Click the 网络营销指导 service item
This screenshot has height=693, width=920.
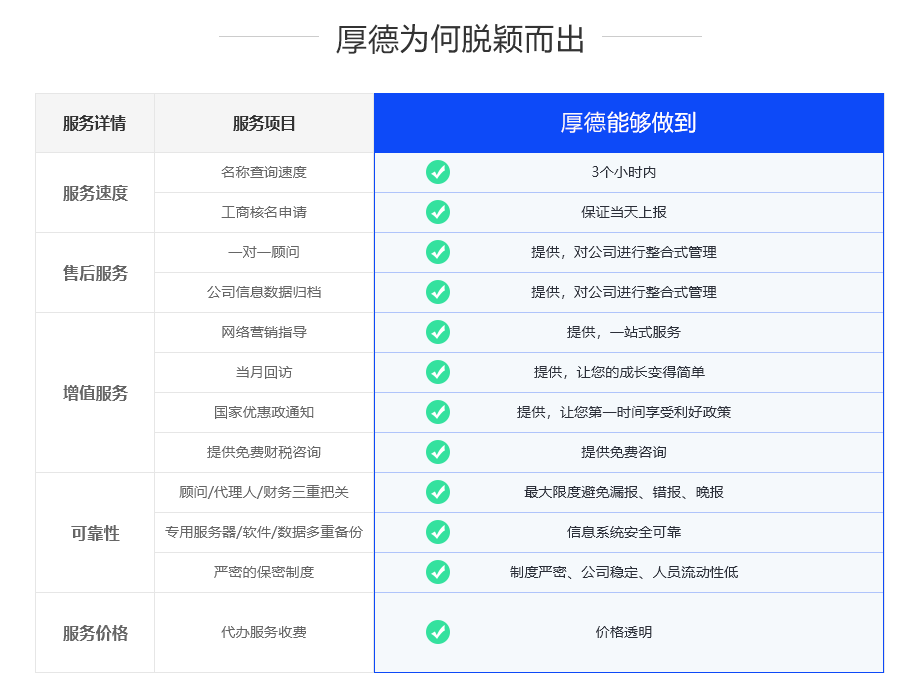coord(264,332)
